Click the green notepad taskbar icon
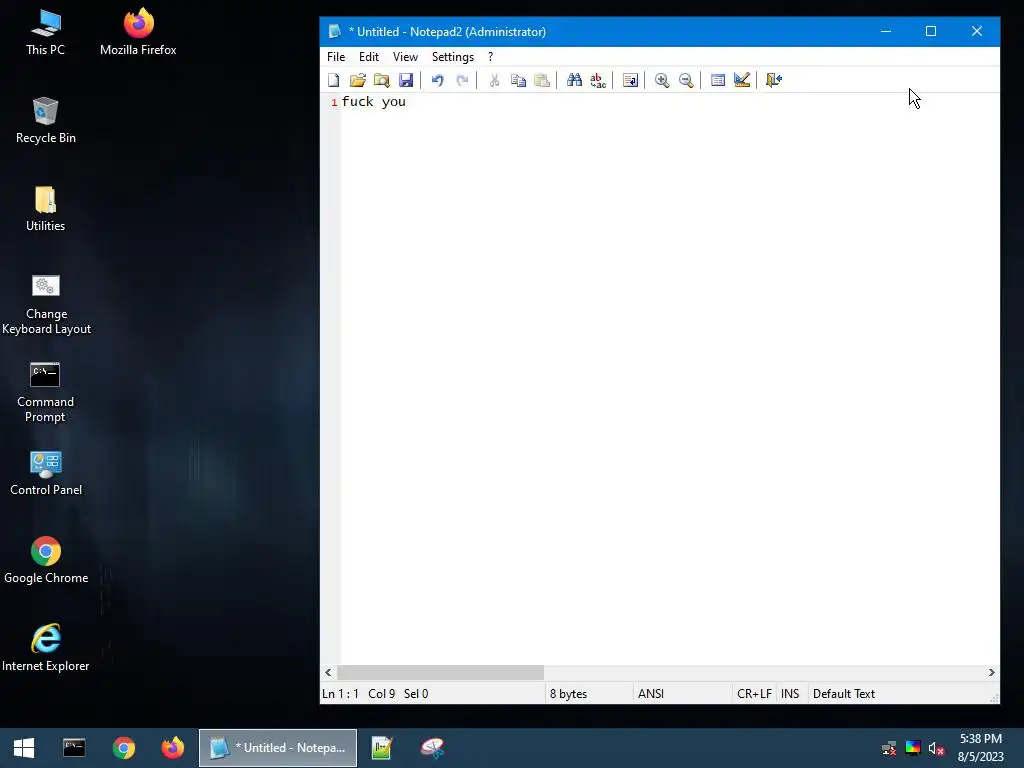The height and width of the screenshot is (768, 1024). click(381, 748)
